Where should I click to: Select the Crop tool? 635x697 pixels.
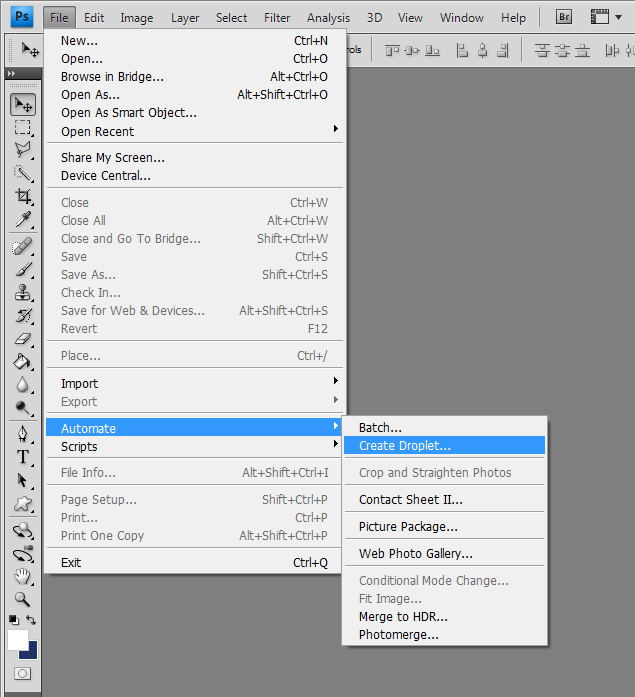[23, 196]
